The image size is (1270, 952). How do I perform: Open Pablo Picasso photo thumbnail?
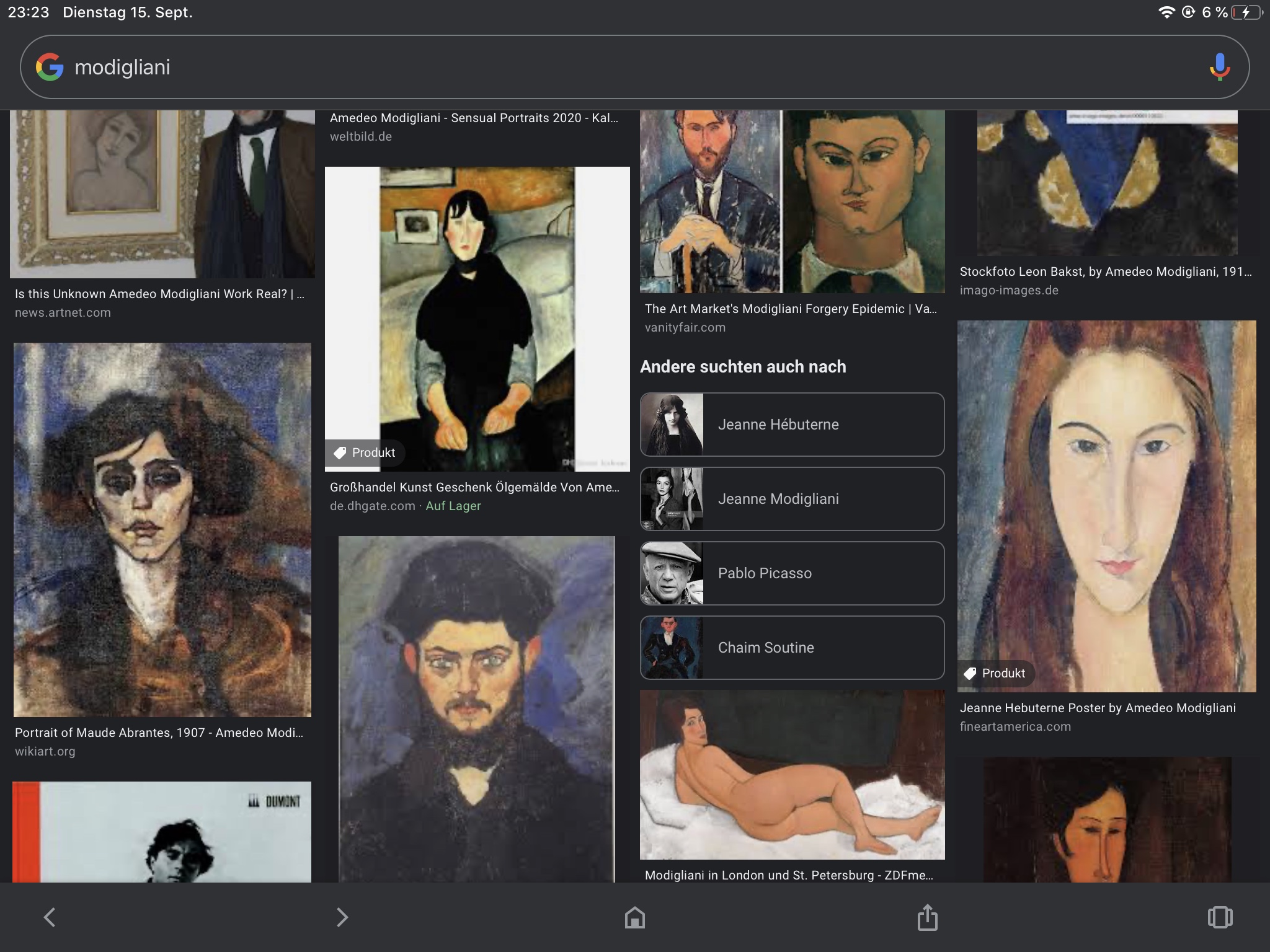[672, 573]
